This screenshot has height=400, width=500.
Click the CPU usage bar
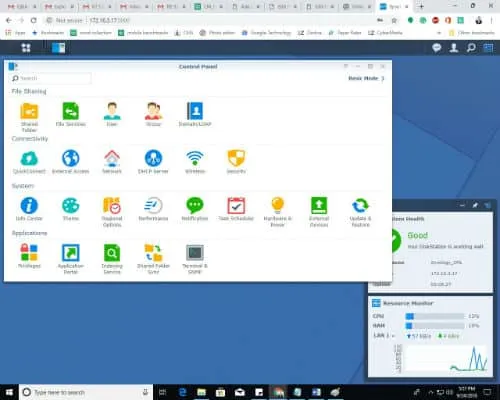point(434,316)
